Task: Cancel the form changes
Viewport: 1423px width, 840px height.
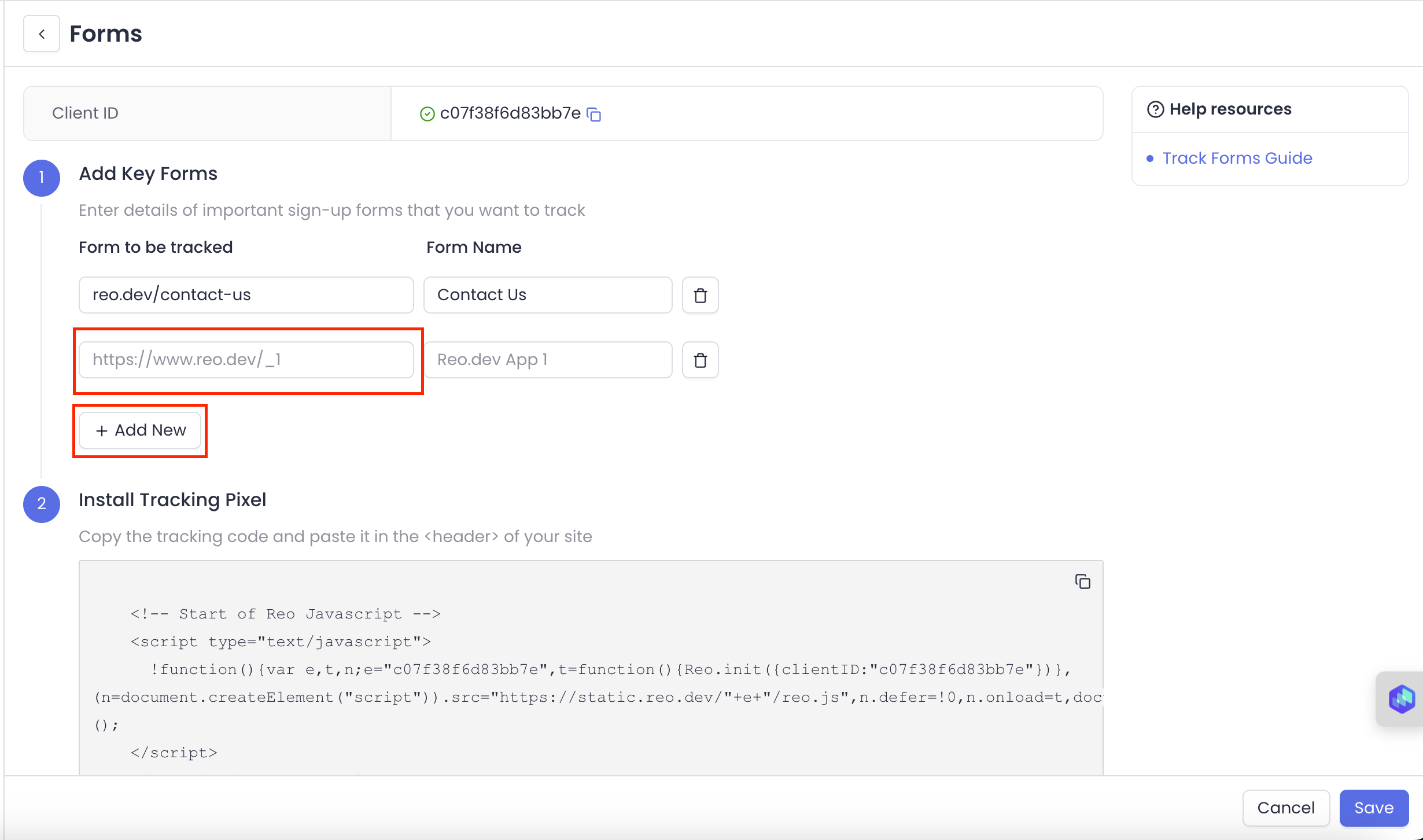Action: point(1285,808)
